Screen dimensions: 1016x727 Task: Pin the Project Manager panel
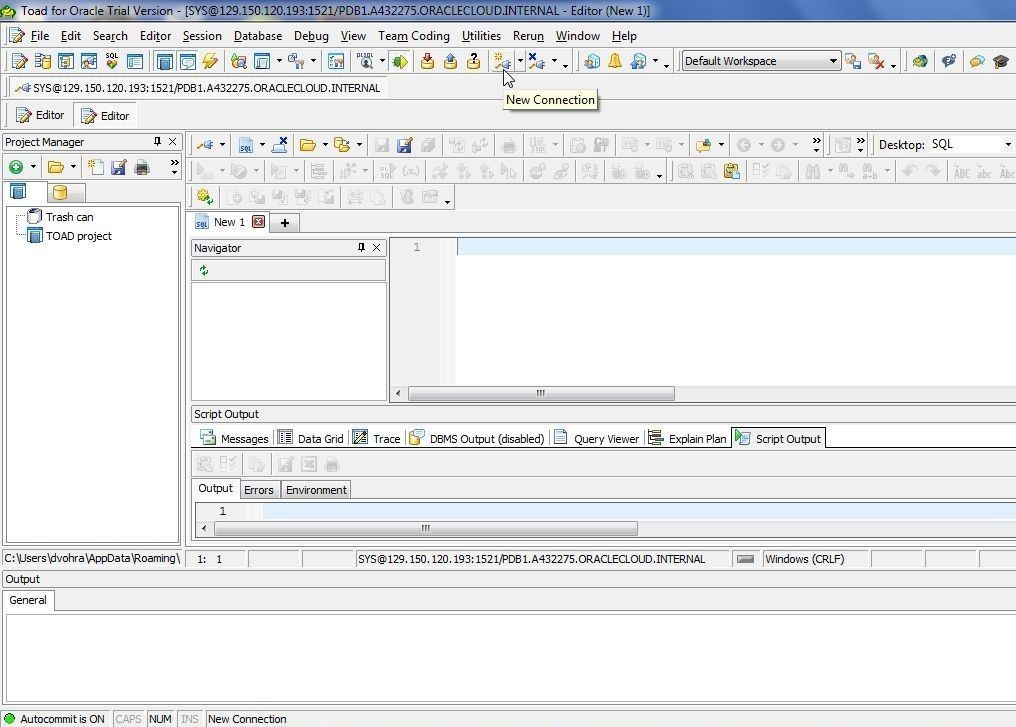point(157,141)
